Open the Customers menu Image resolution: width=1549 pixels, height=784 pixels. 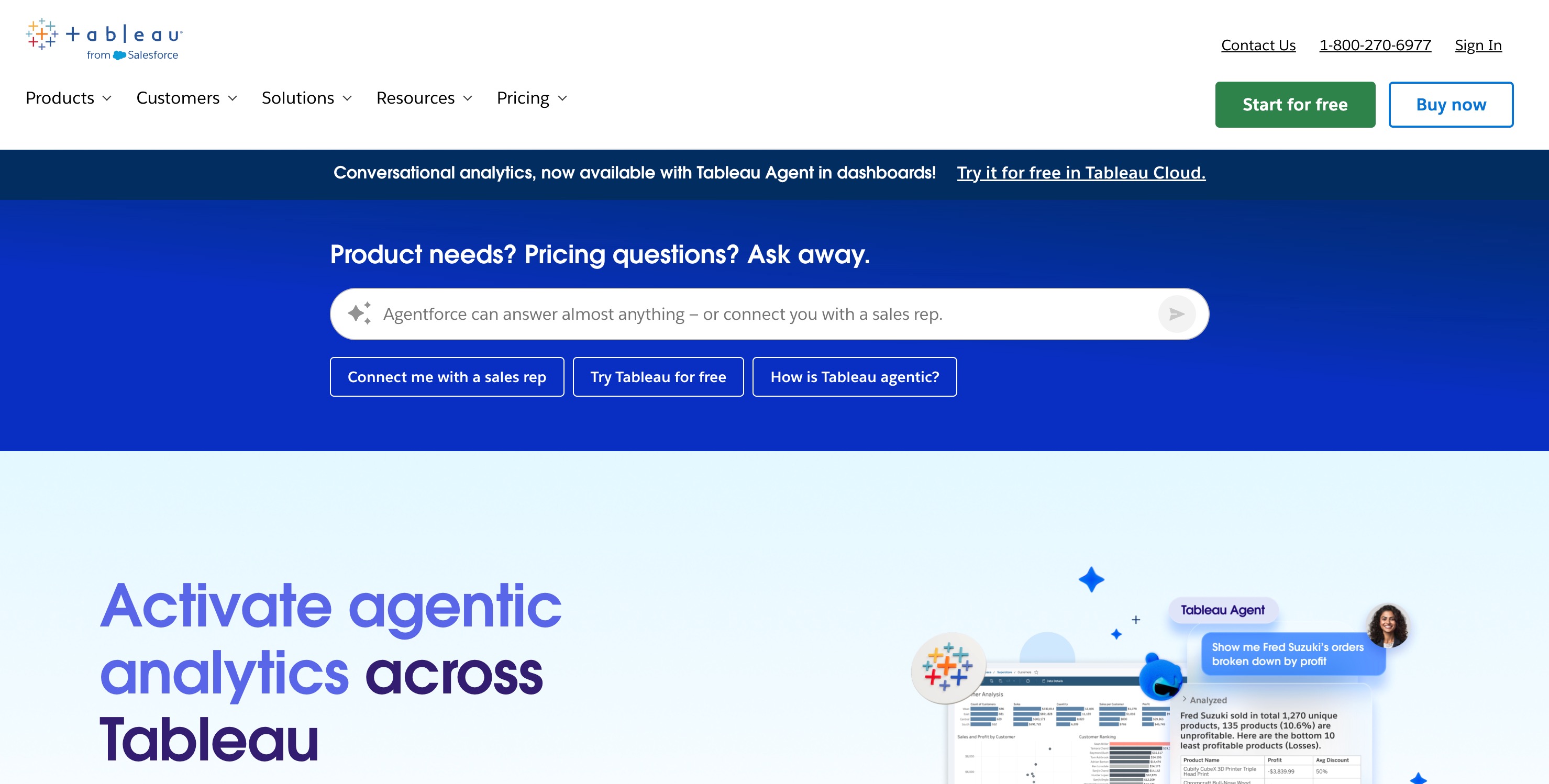pyautogui.click(x=187, y=98)
